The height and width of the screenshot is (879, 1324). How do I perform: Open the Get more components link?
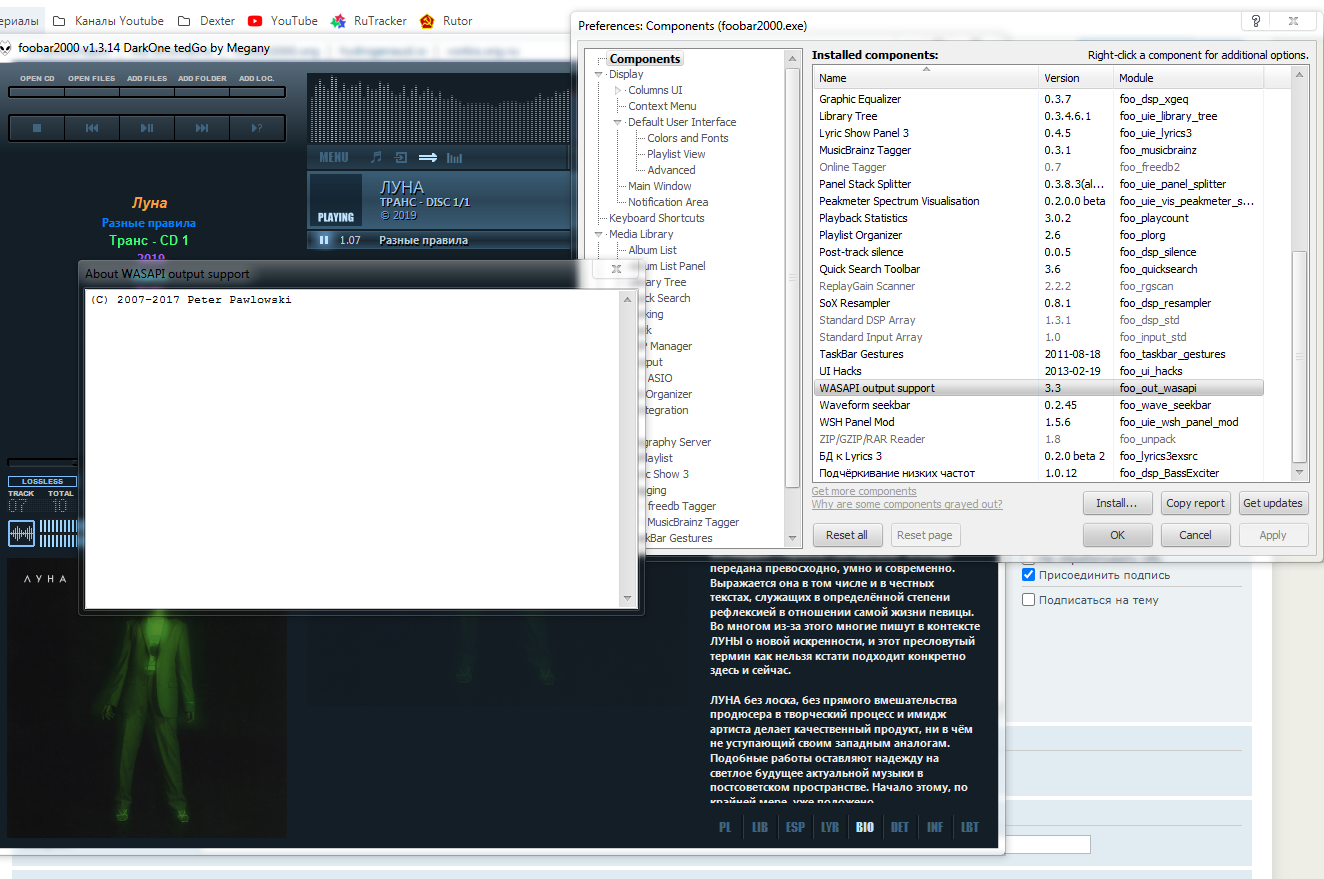coord(863,491)
